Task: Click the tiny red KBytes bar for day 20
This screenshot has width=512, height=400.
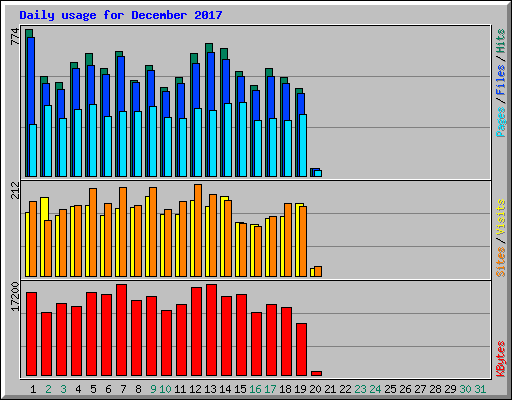Action: pos(316,373)
